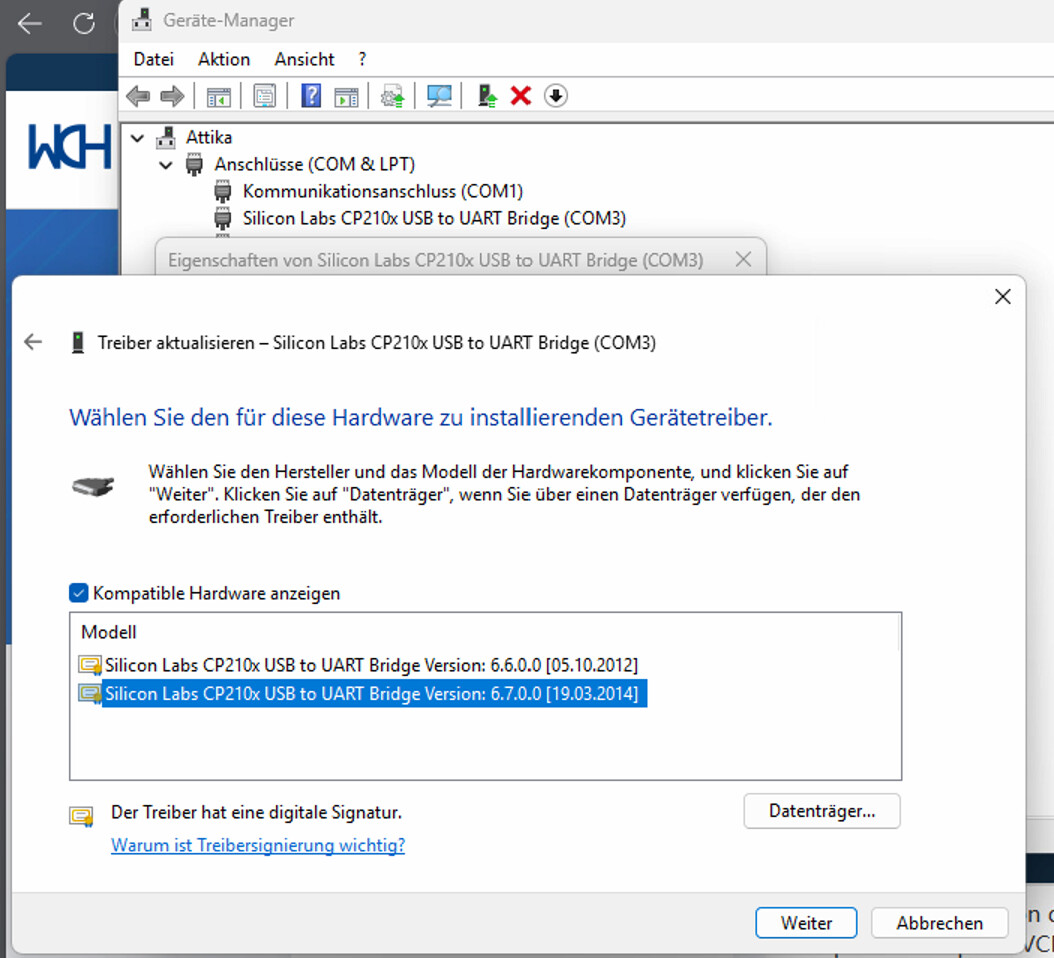Open the Ansicht menu
This screenshot has width=1054, height=958.
pos(304,59)
